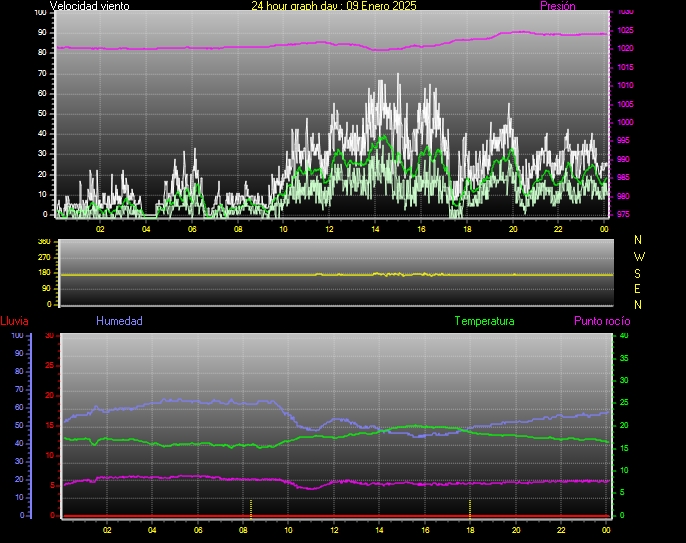Click the '1025' pressure axis value
This screenshot has width=686, height=543.
tap(625, 31)
